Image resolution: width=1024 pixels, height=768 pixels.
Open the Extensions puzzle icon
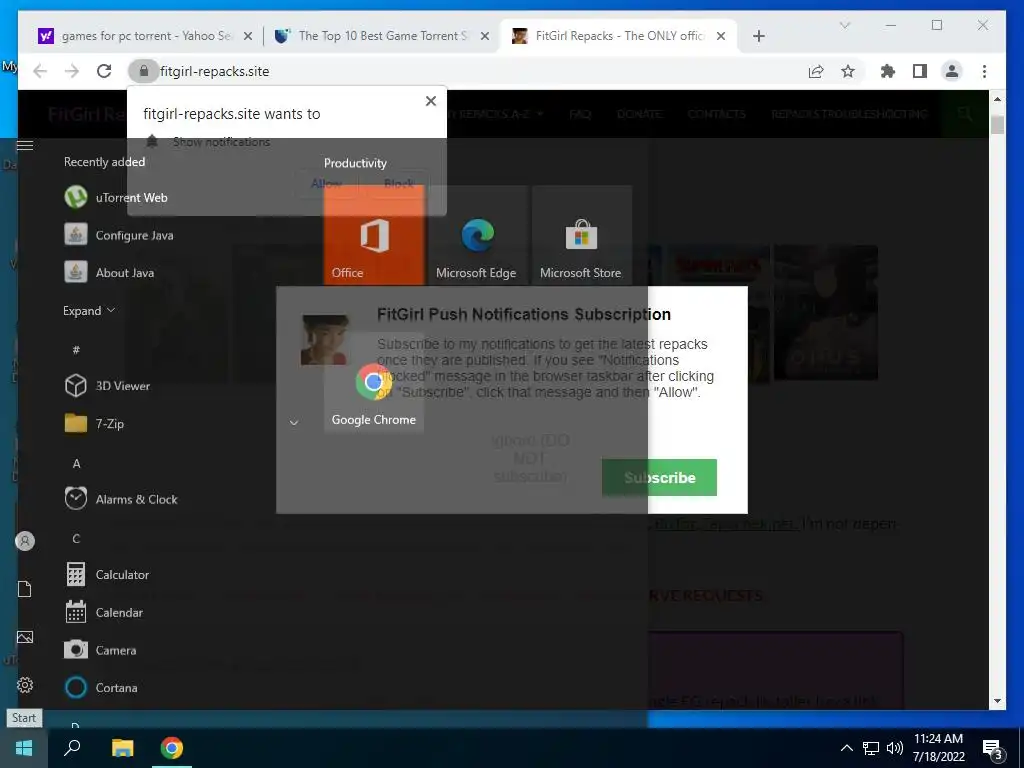coord(888,71)
